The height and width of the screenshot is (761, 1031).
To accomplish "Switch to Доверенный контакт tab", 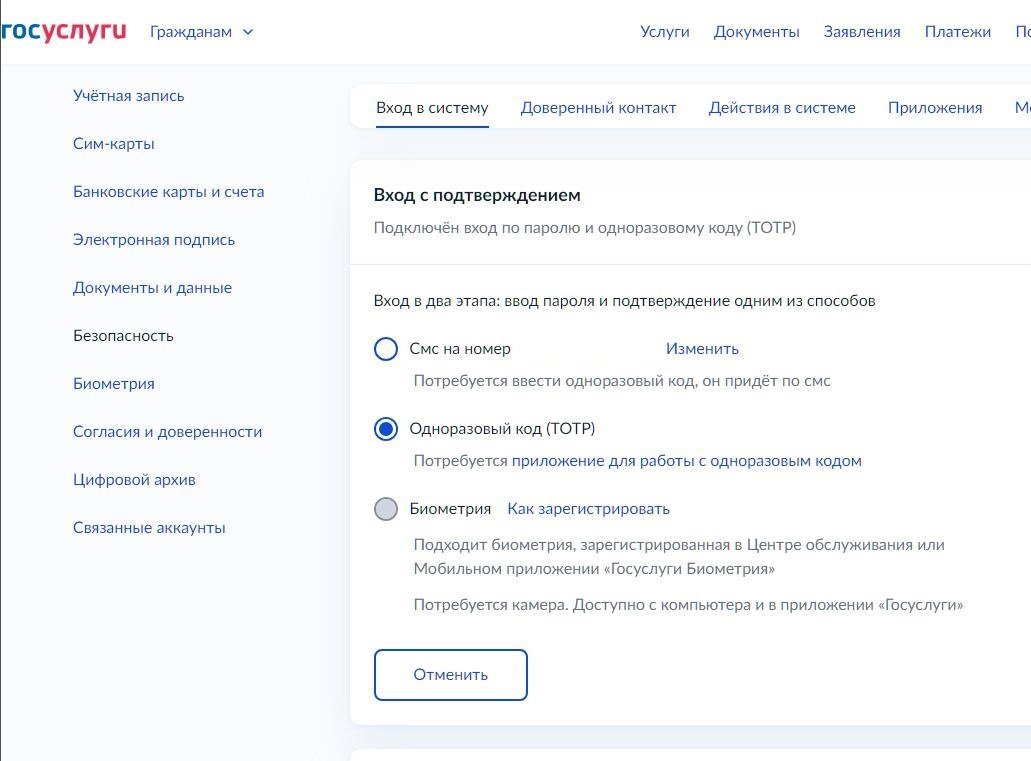I will pyautogui.click(x=598, y=108).
